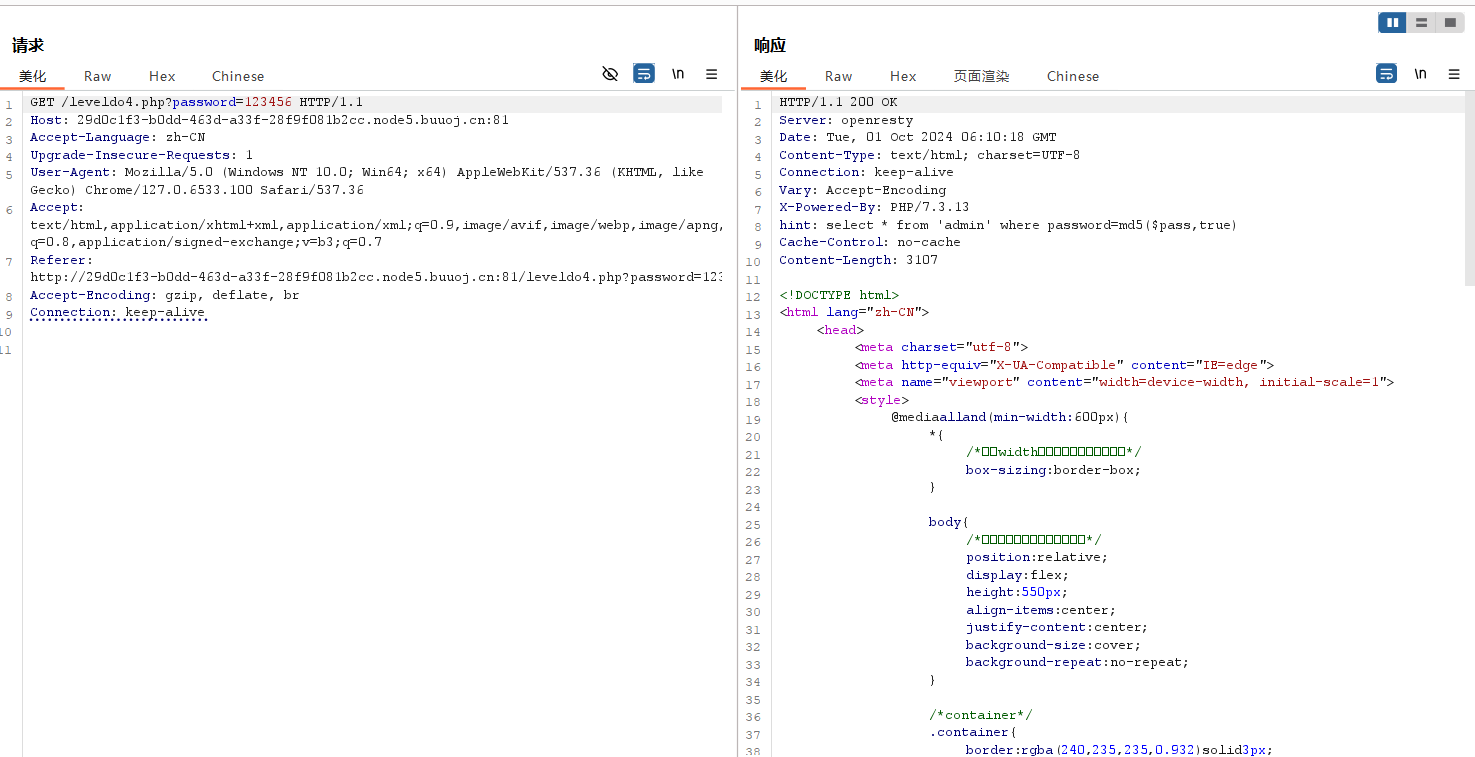
Task: Click the Content-Length: 3107 header
Action: click(x=858, y=260)
